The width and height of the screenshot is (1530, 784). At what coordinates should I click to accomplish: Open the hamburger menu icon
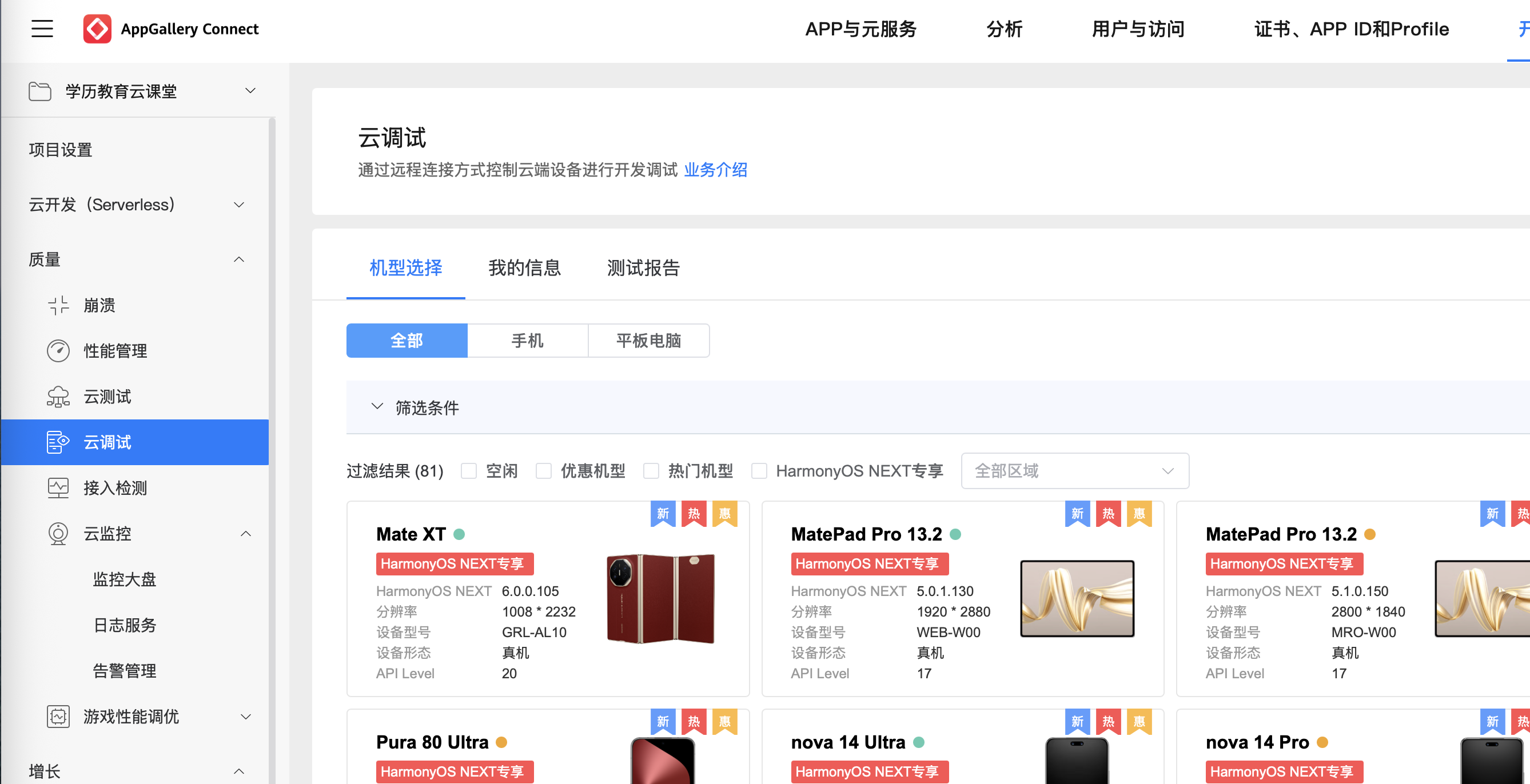(x=42, y=29)
